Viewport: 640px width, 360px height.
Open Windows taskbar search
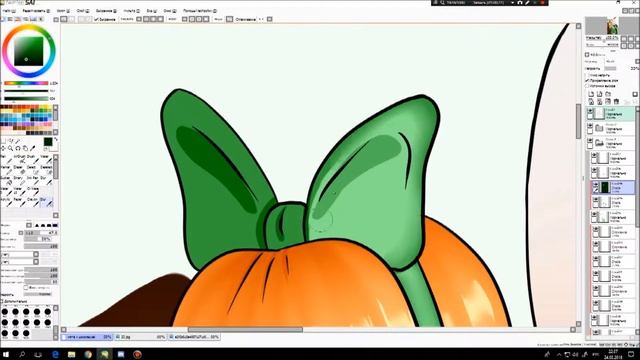22,354
